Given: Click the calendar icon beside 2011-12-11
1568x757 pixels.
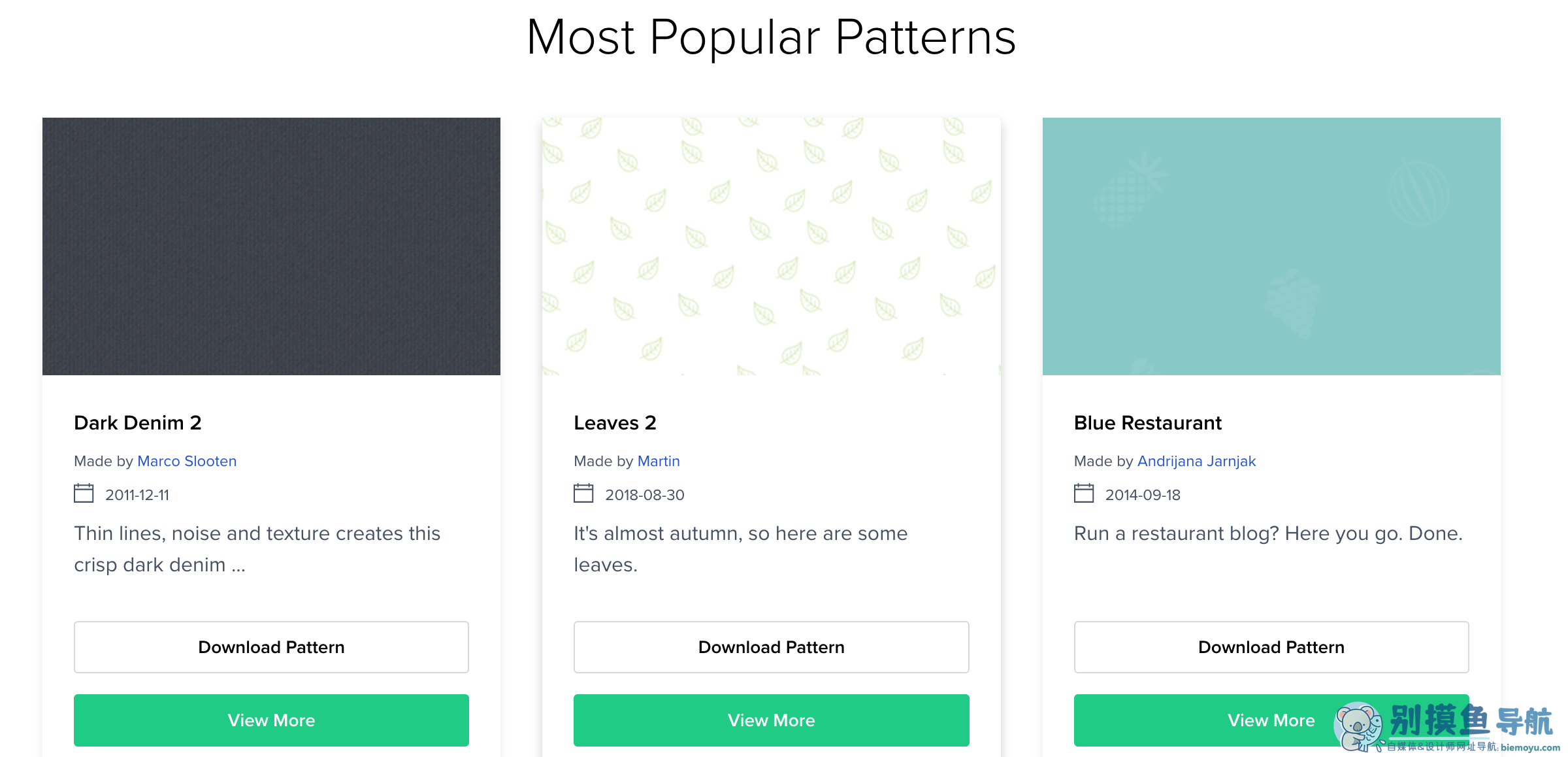Looking at the screenshot, I should coord(84,493).
